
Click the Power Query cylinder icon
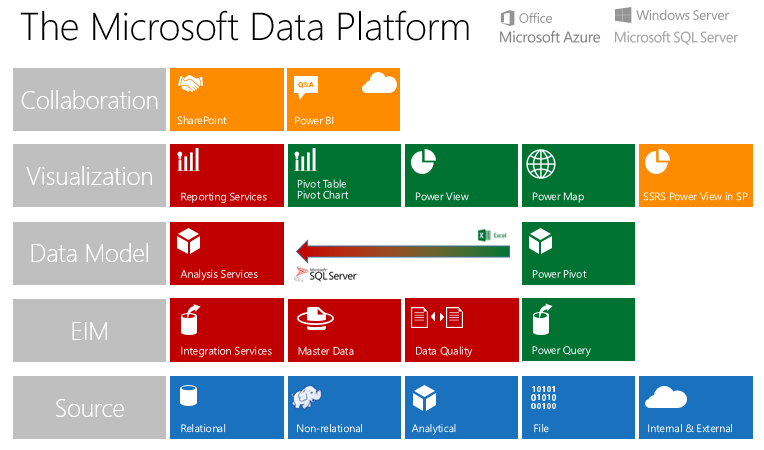[540, 319]
